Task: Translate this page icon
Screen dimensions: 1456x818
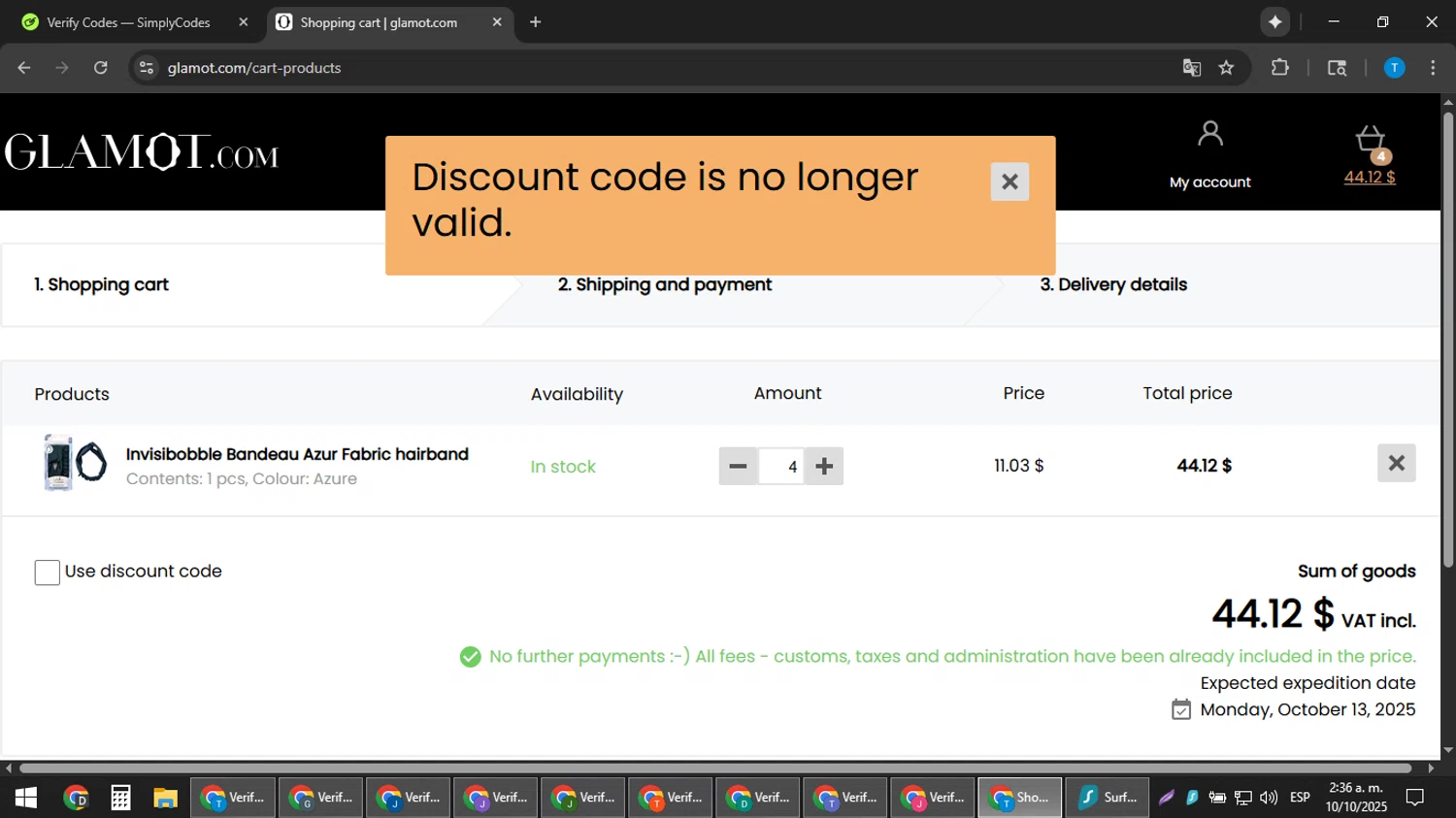Action: coord(1192,68)
